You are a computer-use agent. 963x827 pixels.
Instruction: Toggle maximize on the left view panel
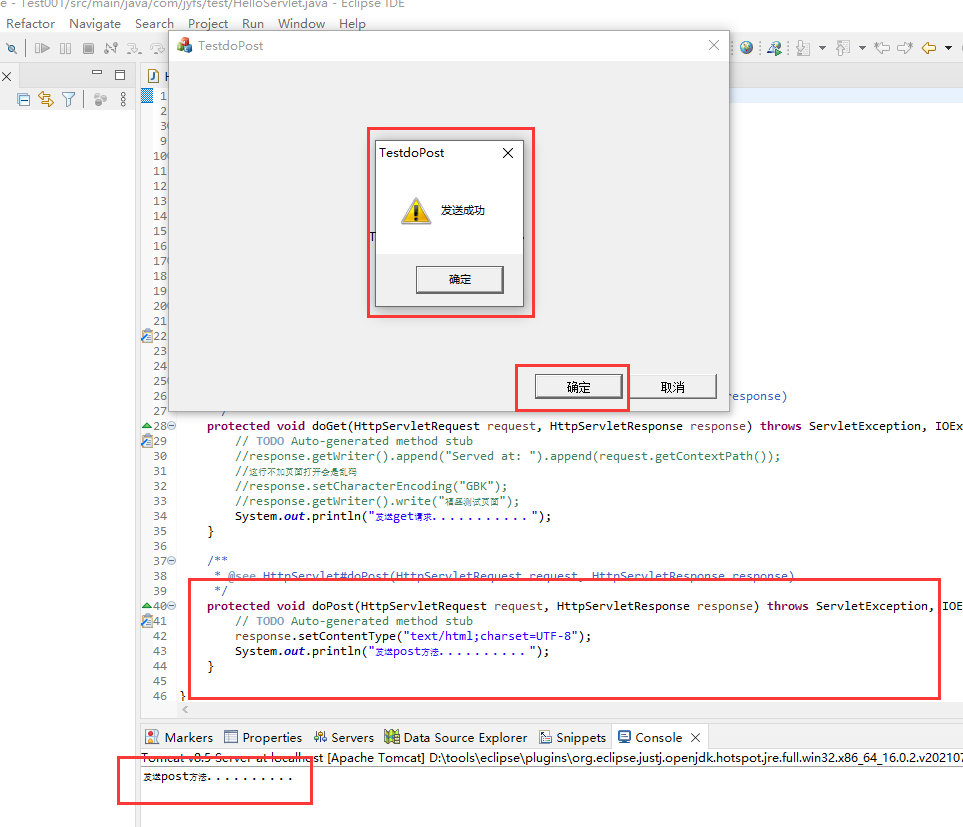click(120, 74)
